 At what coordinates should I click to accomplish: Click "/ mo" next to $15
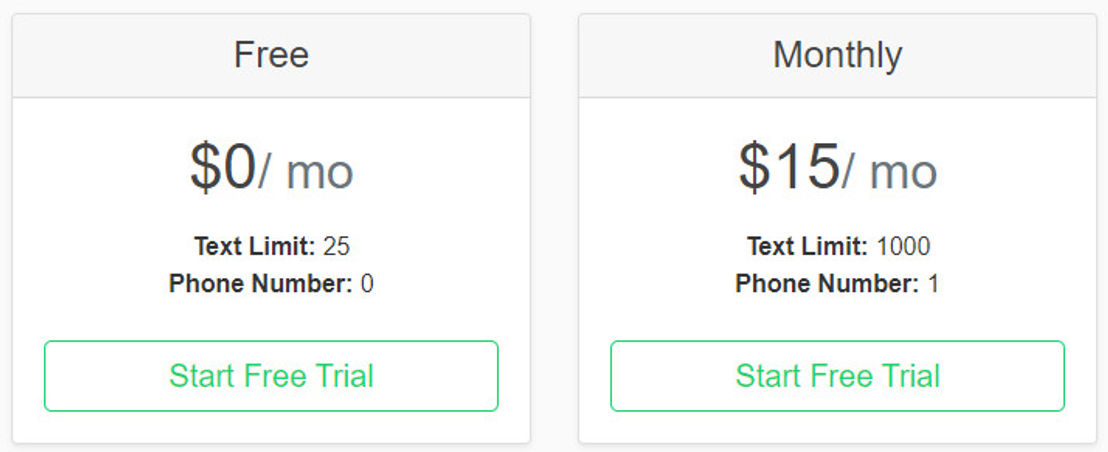point(890,172)
